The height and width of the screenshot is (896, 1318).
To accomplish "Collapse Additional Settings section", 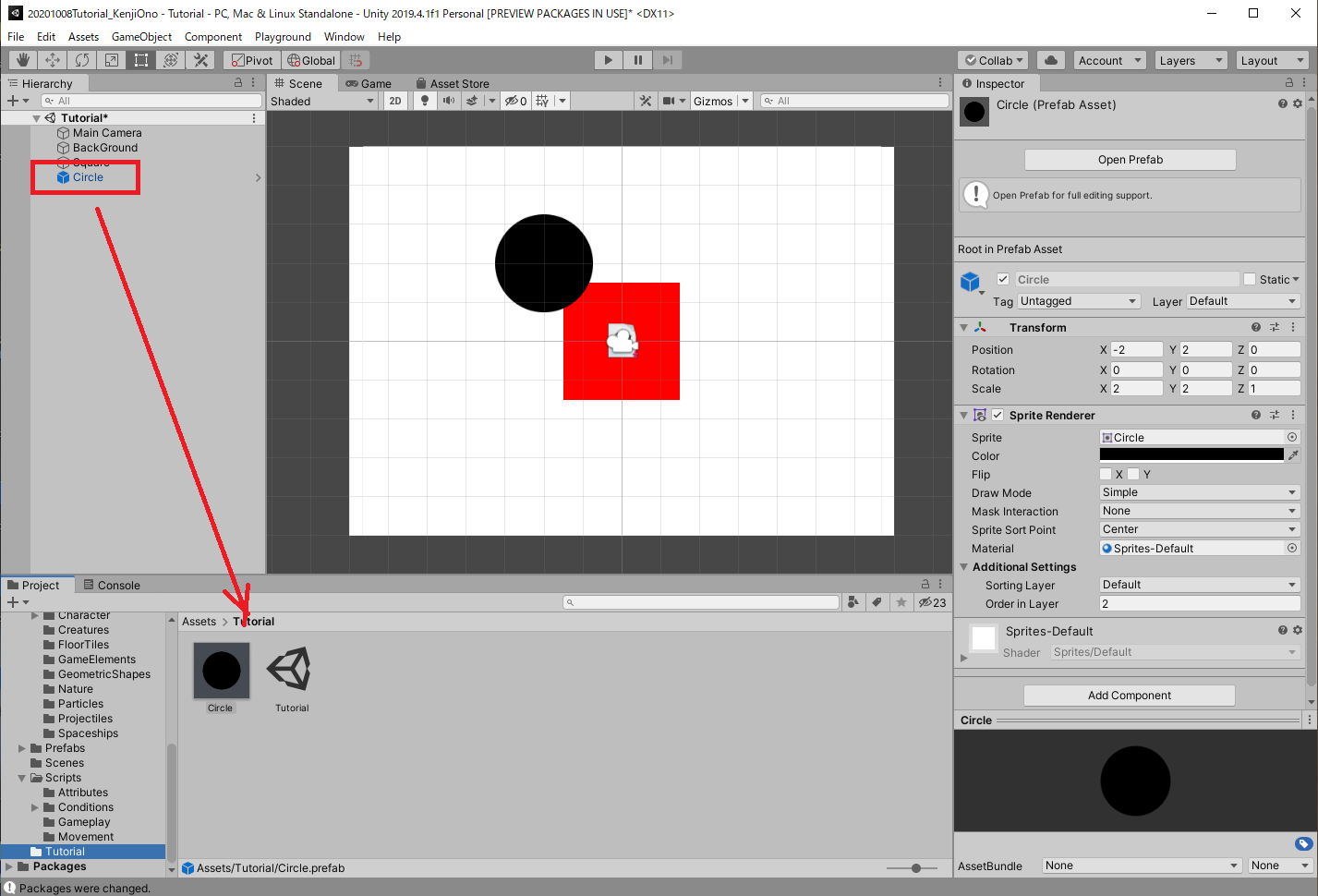I will click(964, 567).
